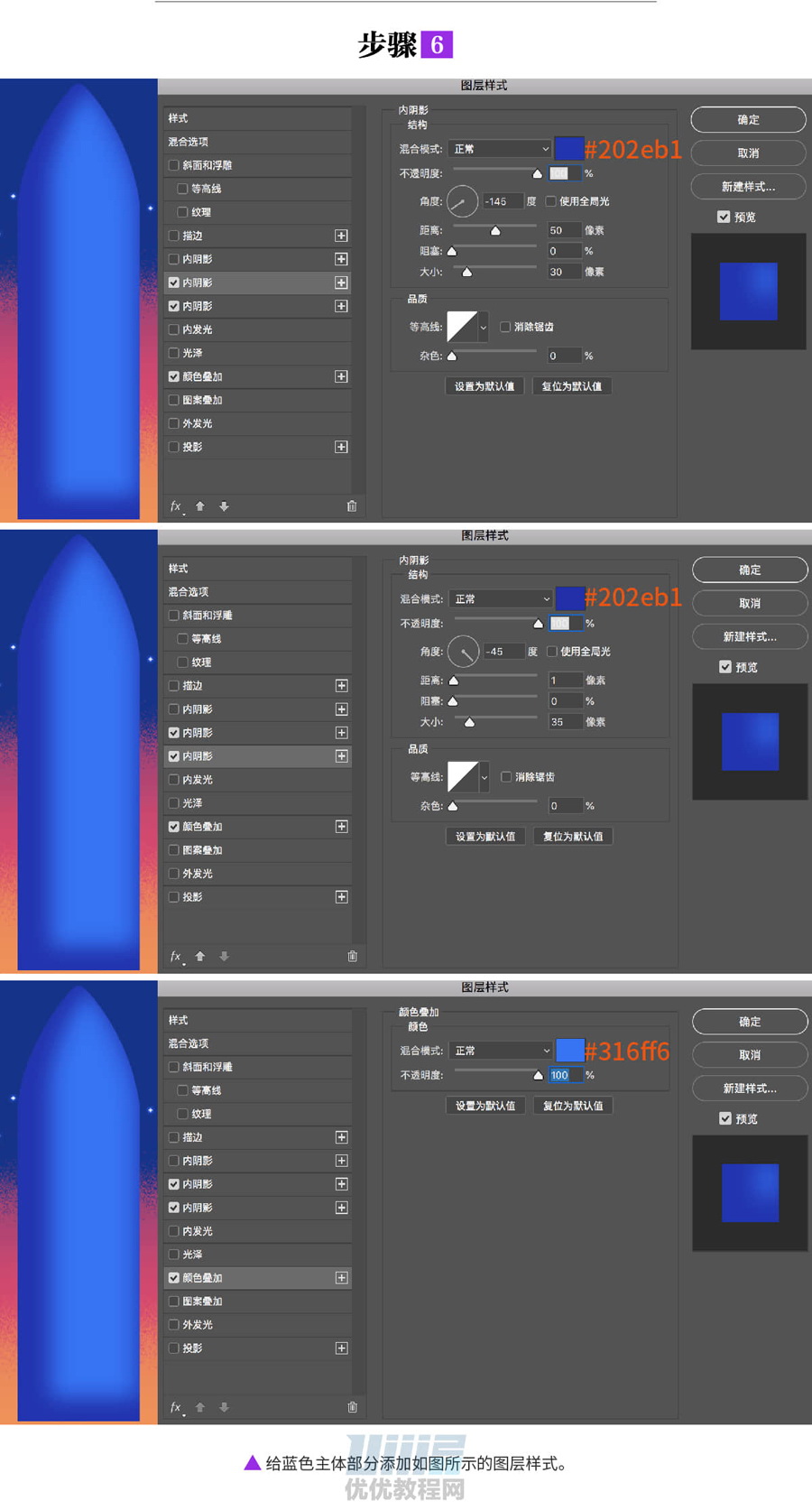Click the angle dial showing -45 degrees
Screen dimensions: 812x1510
[463, 651]
